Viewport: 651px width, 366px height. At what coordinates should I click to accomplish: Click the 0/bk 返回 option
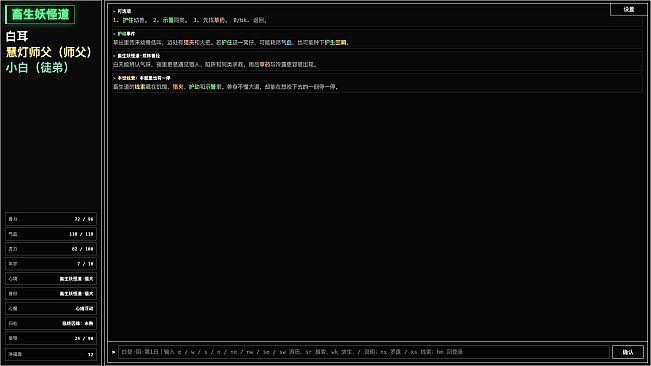pos(249,20)
